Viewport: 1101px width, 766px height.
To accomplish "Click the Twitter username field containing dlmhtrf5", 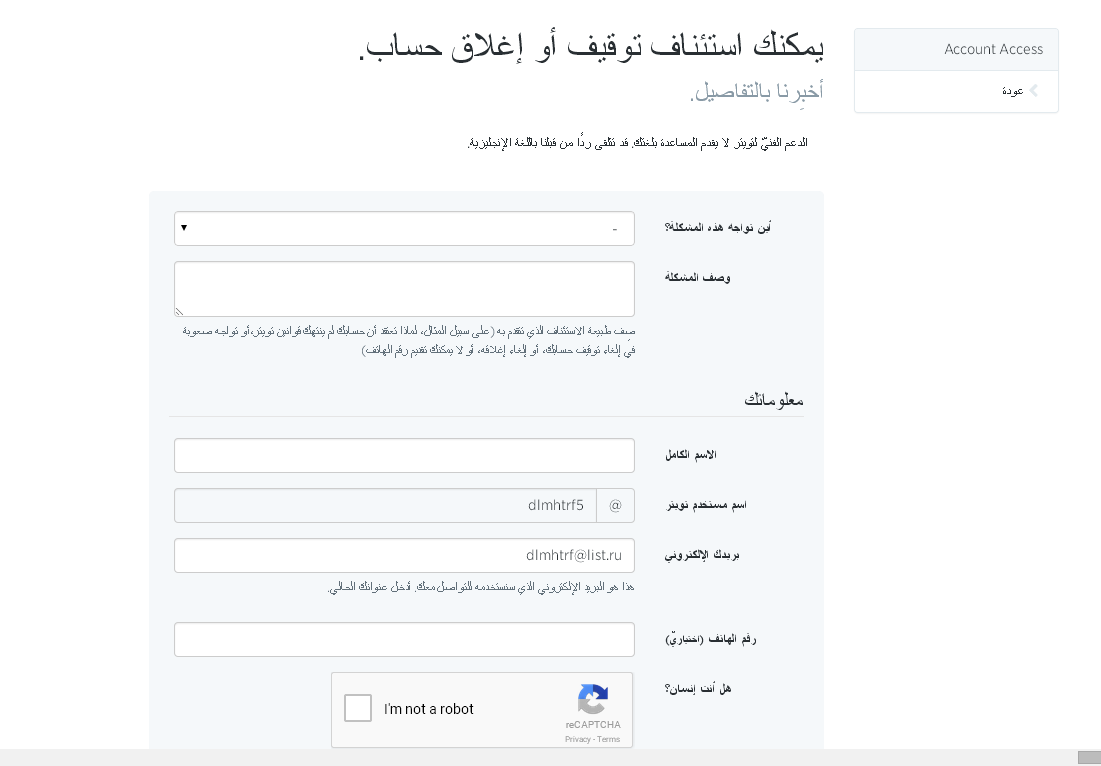I will click(386, 506).
